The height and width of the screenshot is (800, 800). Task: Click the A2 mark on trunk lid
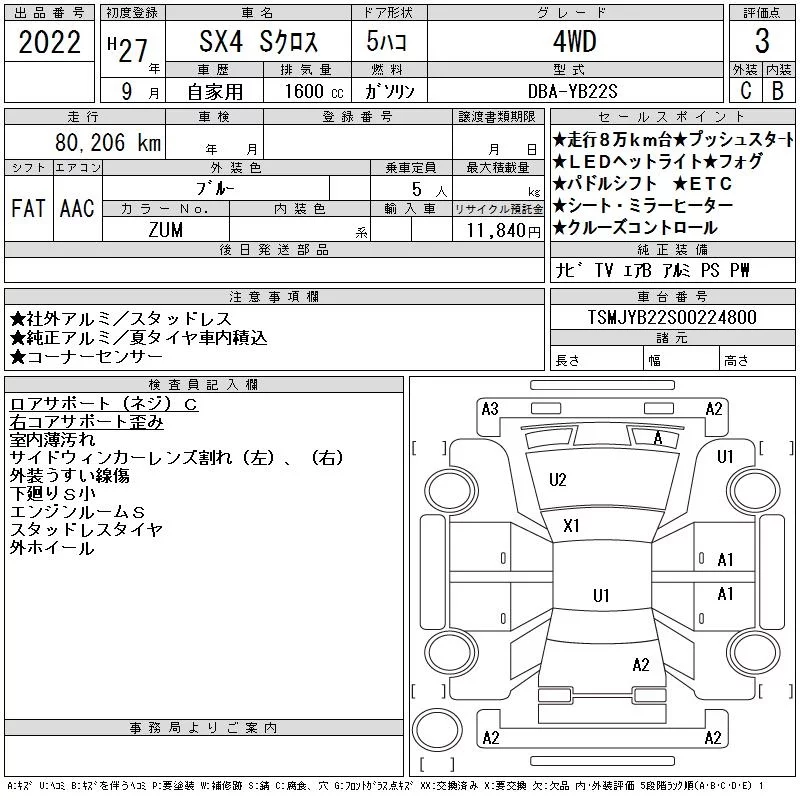(641, 665)
